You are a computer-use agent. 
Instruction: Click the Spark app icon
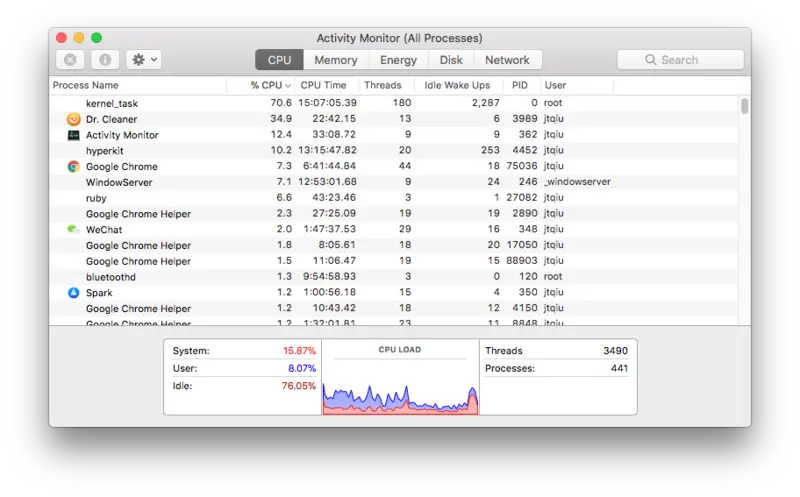coord(73,292)
